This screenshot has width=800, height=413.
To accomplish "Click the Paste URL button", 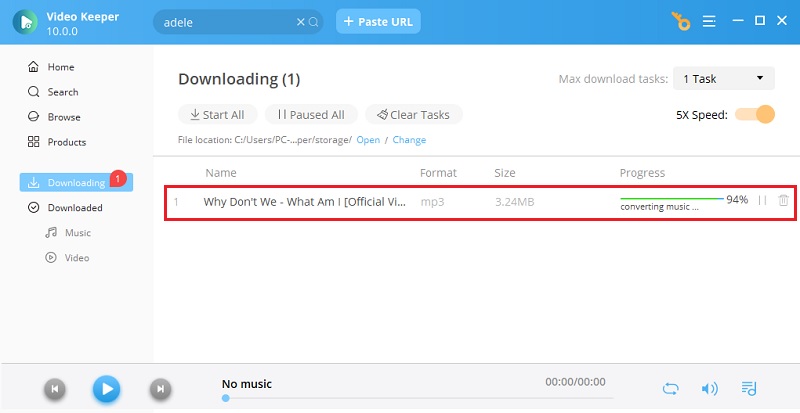I will [x=378, y=21].
